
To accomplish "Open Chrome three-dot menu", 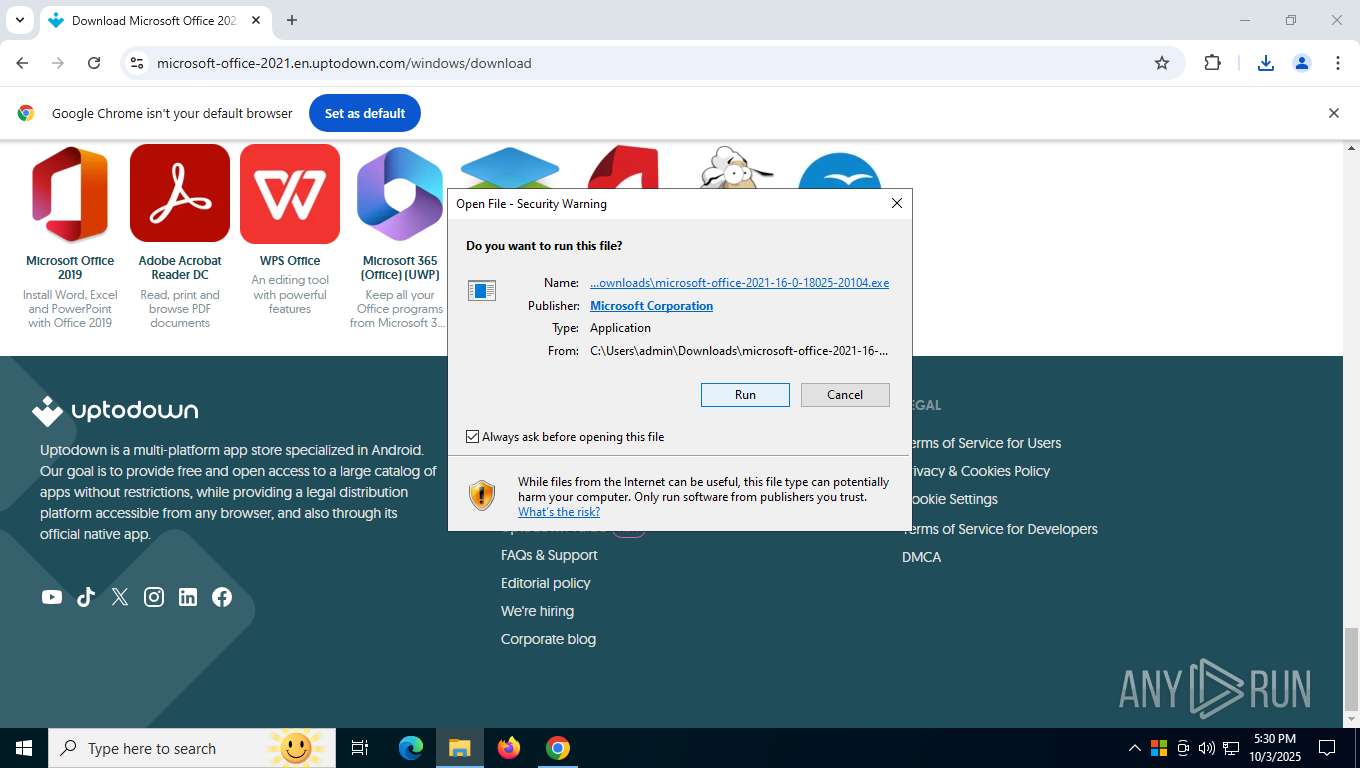I will point(1338,63).
